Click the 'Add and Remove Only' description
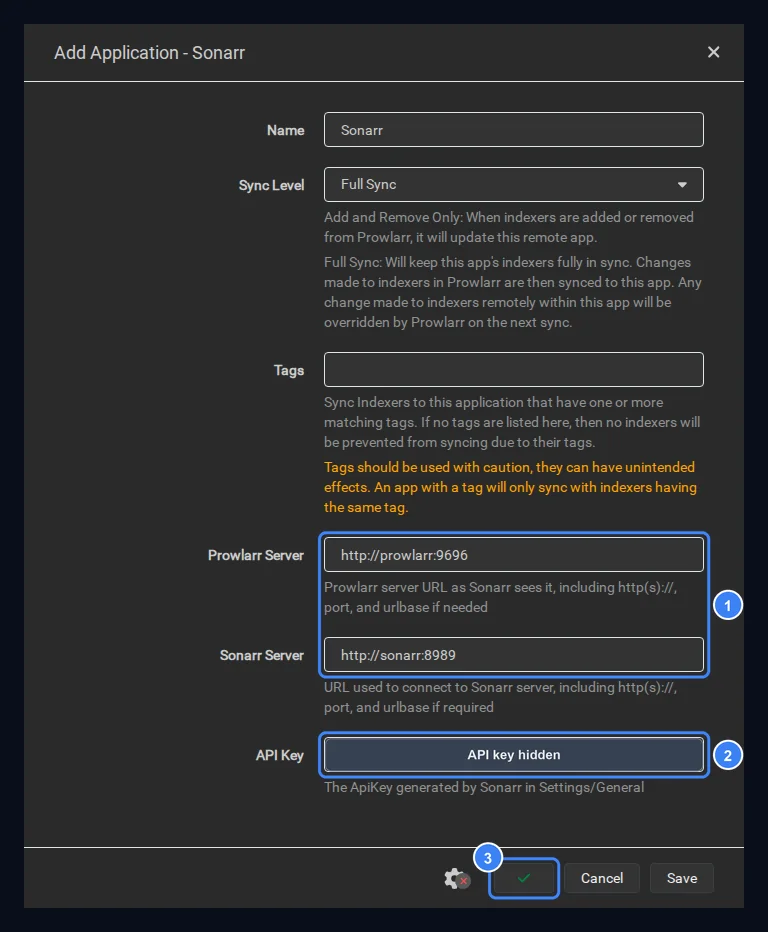 (509, 227)
